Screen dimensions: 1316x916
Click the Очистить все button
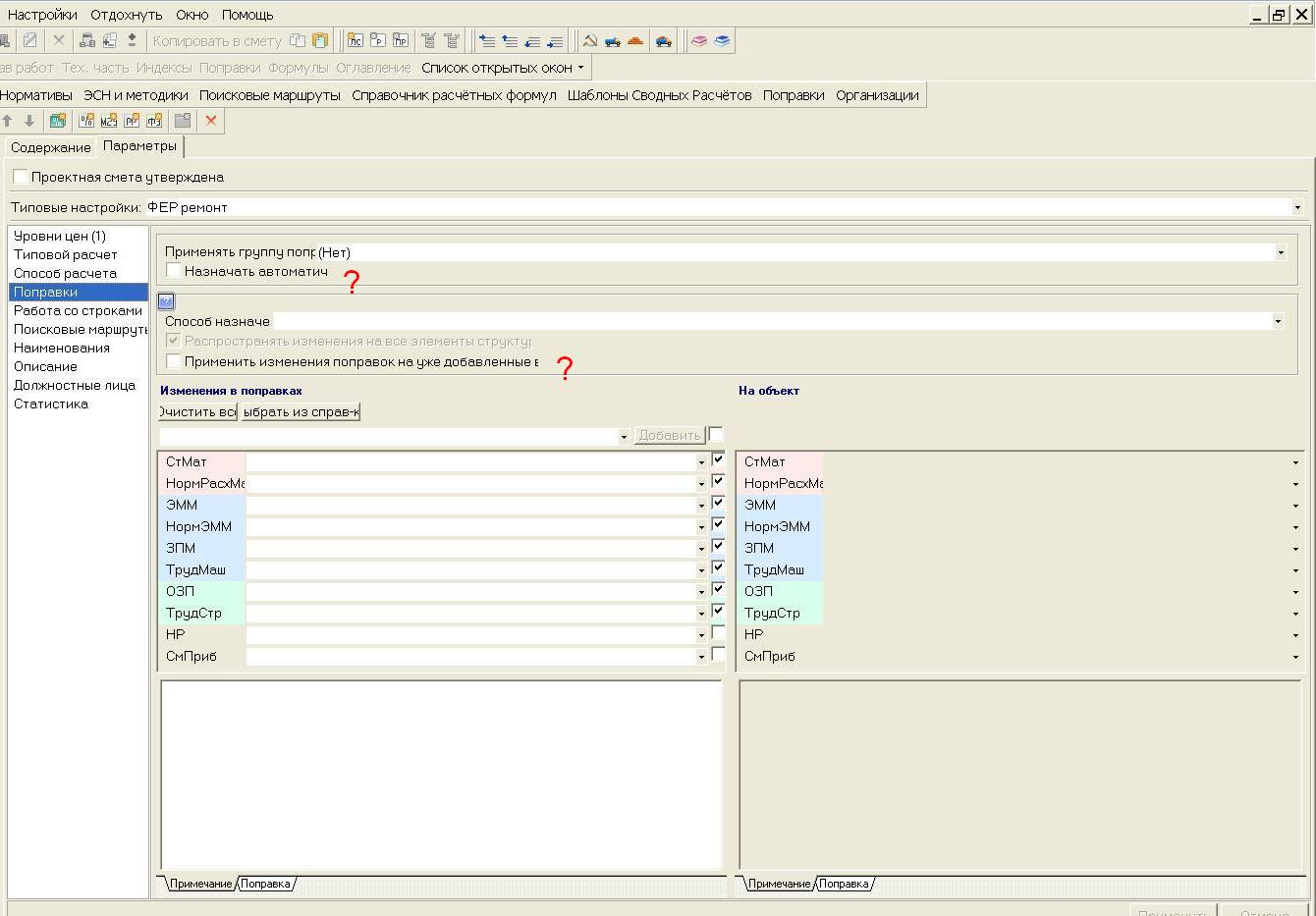tap(197, 411)
